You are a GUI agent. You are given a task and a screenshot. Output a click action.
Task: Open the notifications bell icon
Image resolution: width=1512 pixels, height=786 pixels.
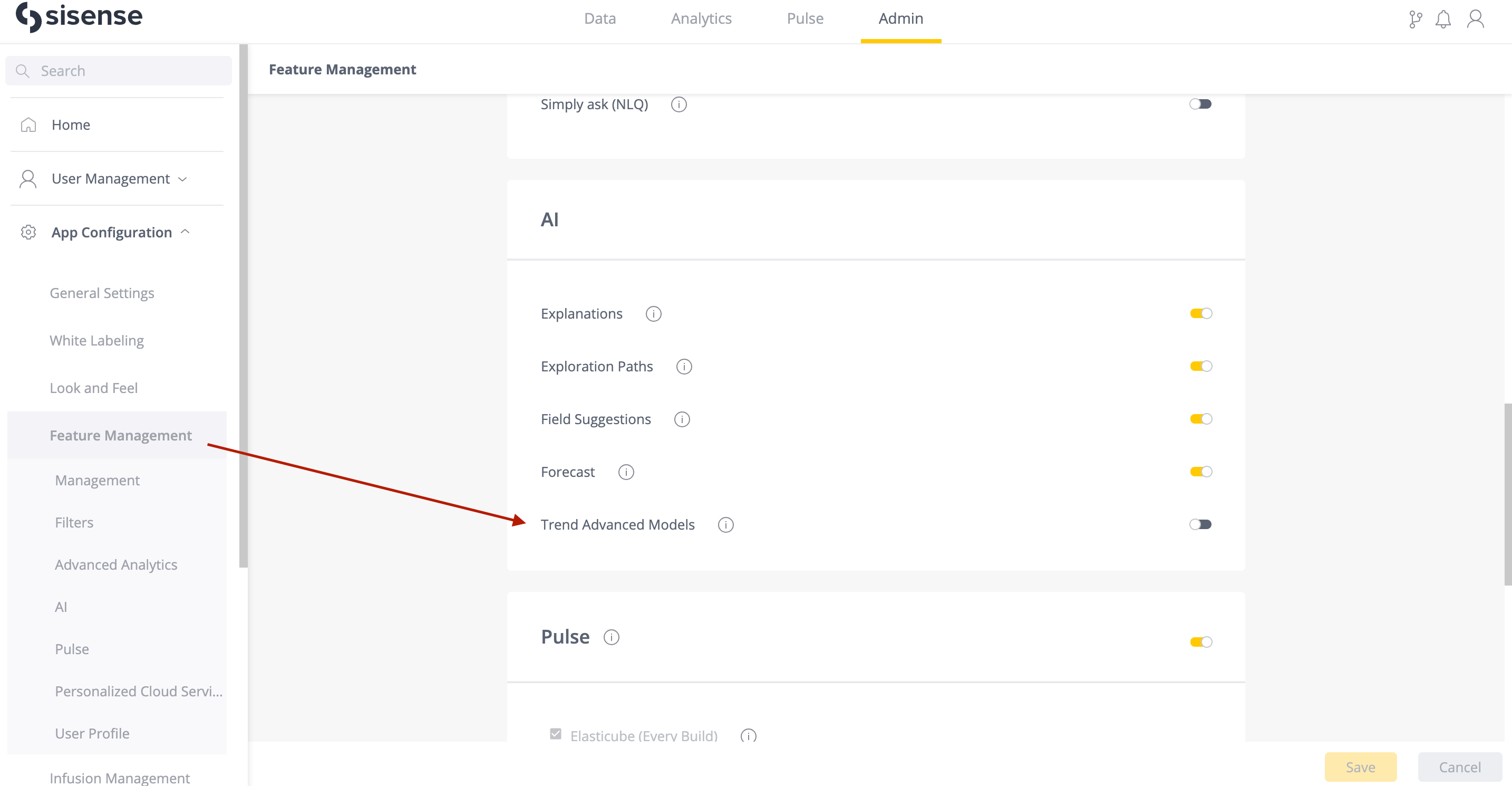(x=1443, y=19)
